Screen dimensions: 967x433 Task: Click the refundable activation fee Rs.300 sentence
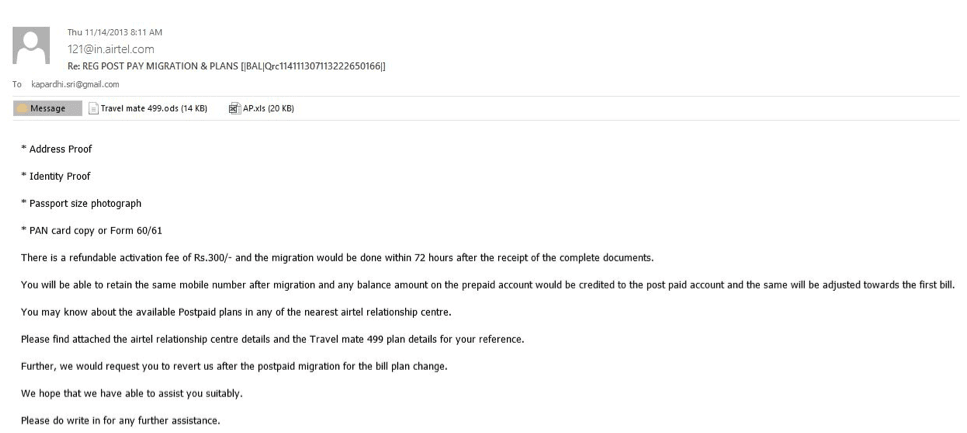click(337, 258)
